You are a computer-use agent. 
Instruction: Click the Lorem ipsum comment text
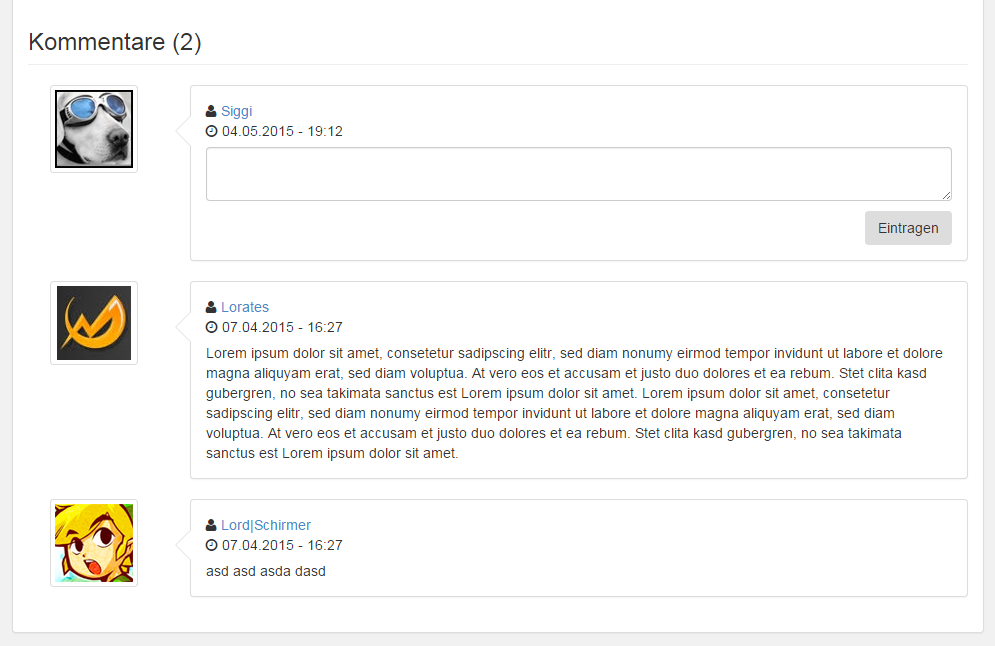[x=574, y=403]
